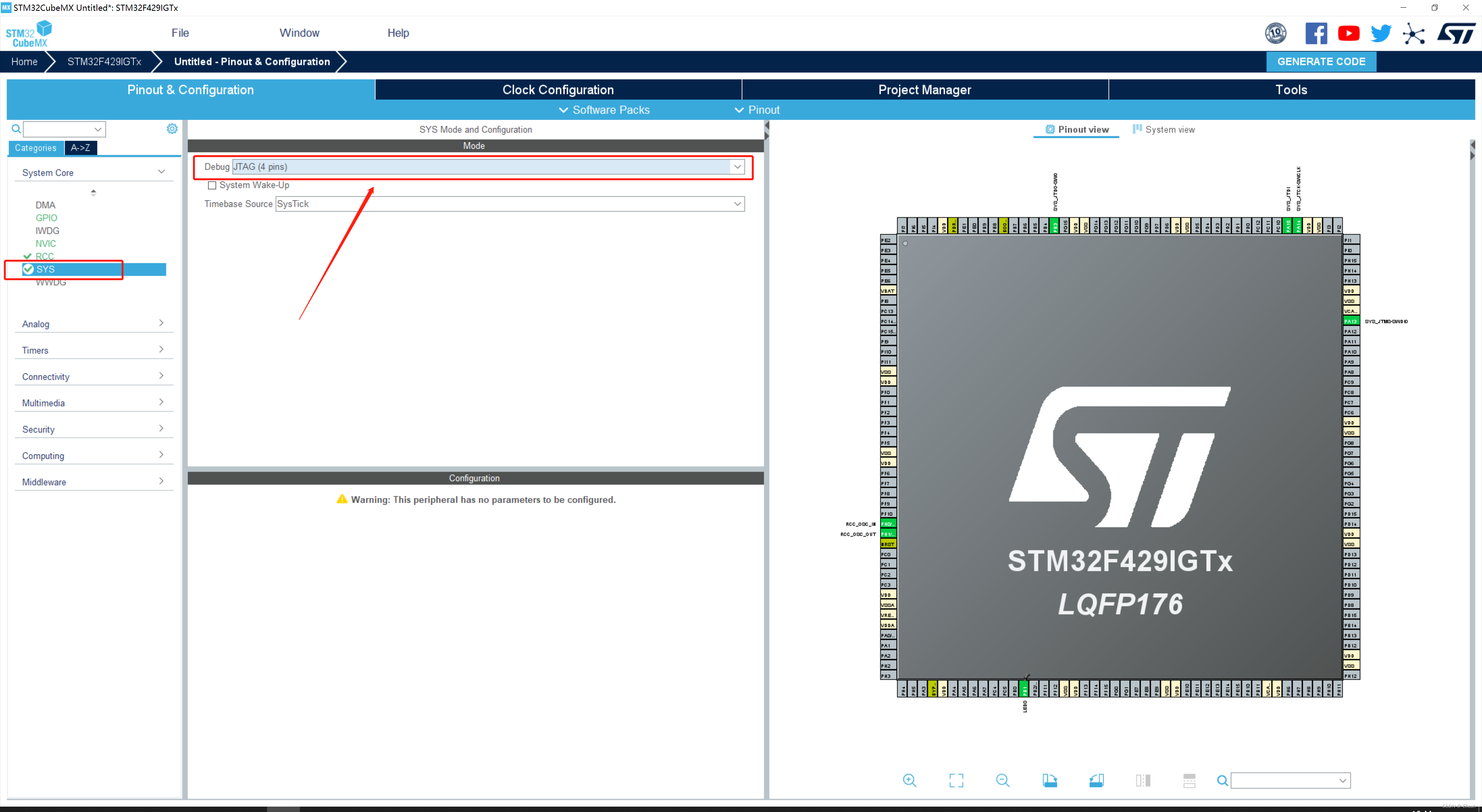This screenshot has height=812, width=1482.
Task: Expand the Analog category in left panel
Action: click(x=90, y=323)
